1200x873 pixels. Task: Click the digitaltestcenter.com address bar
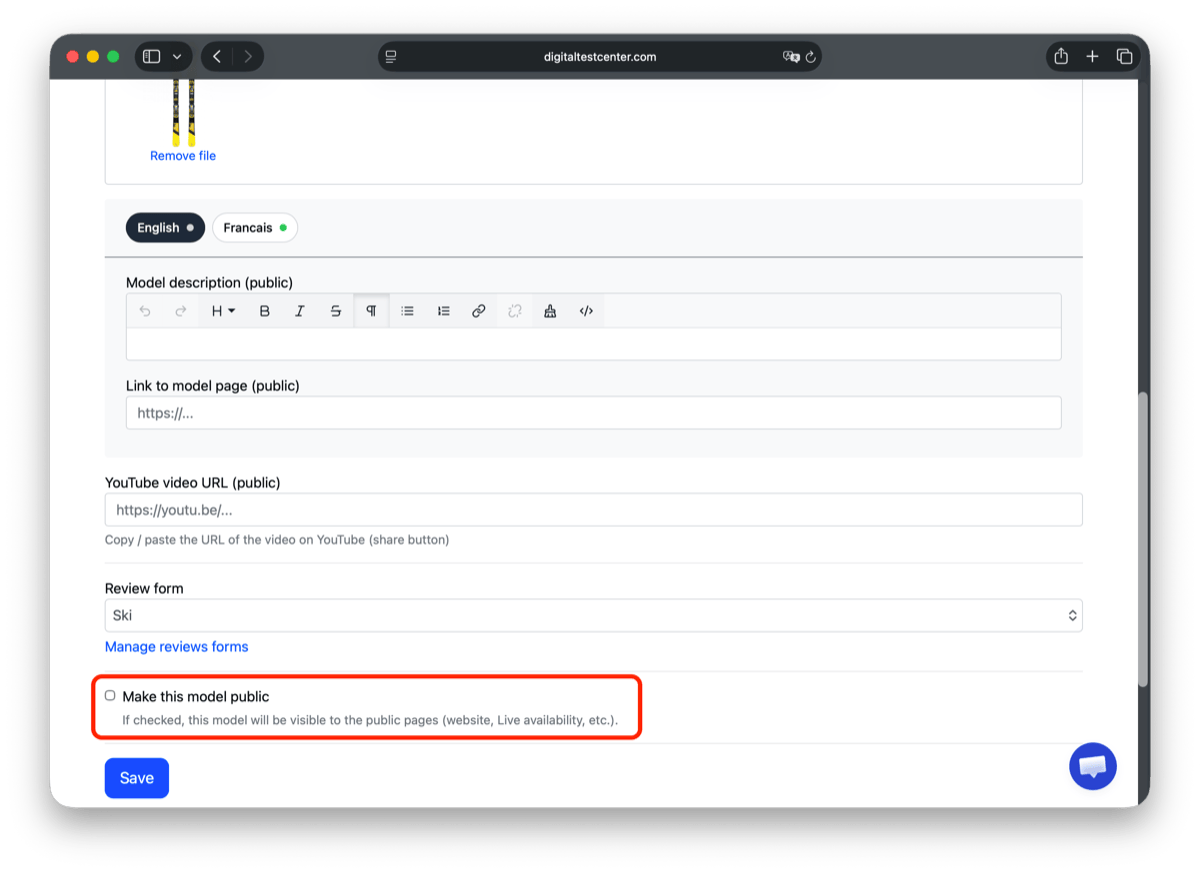coord(599,57)
